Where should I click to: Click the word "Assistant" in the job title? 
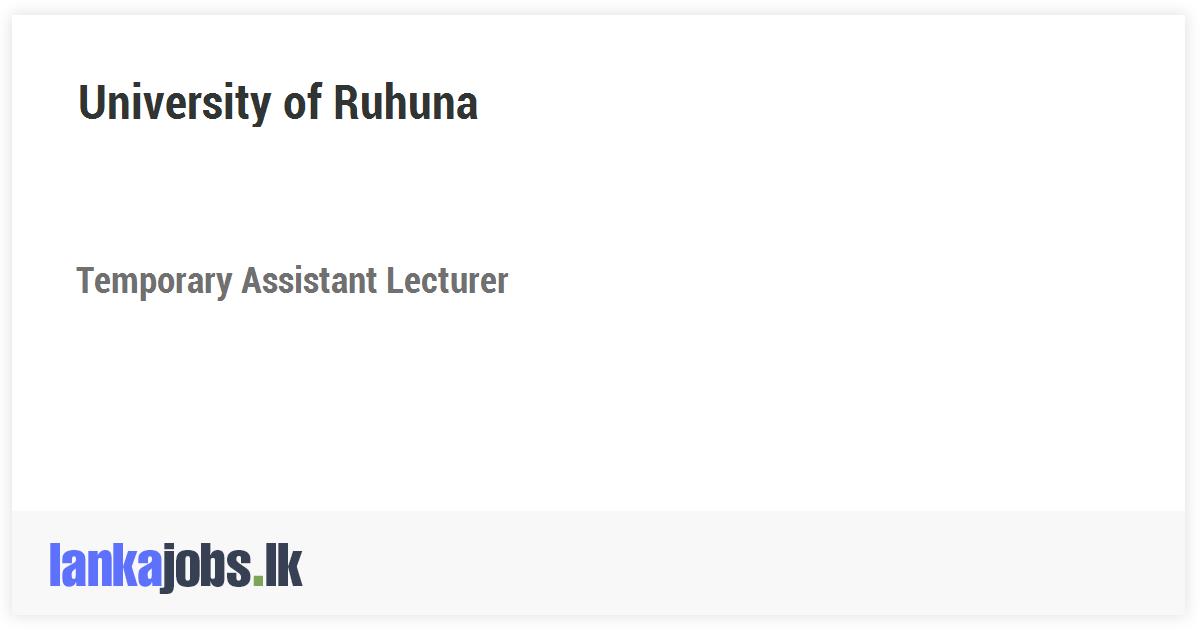(x=309, y=281)
